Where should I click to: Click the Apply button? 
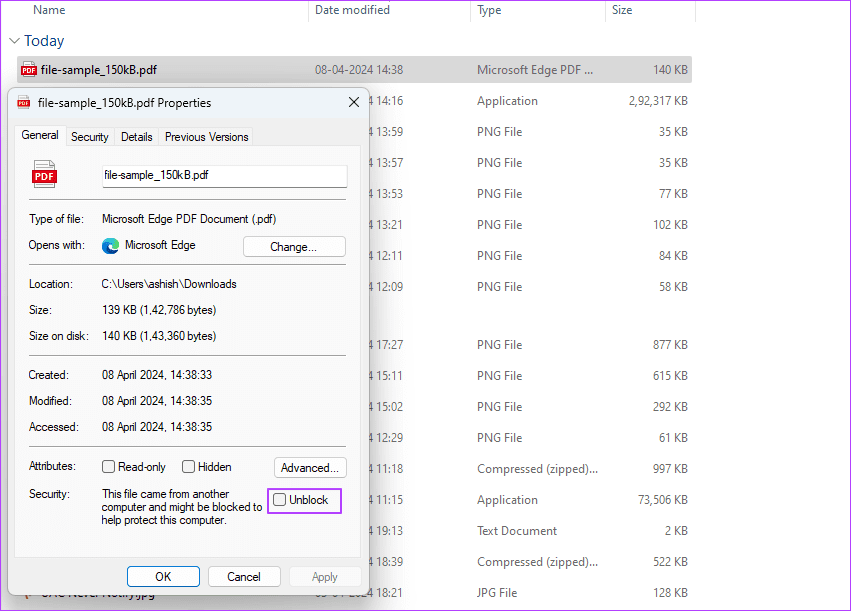pyautogui.click(x=325, y=577)
